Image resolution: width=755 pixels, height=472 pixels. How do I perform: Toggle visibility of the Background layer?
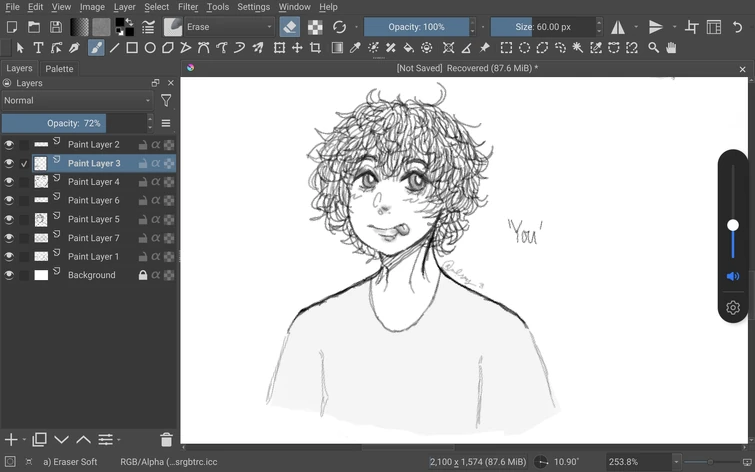pyautogui.click(x=9, y=275)
